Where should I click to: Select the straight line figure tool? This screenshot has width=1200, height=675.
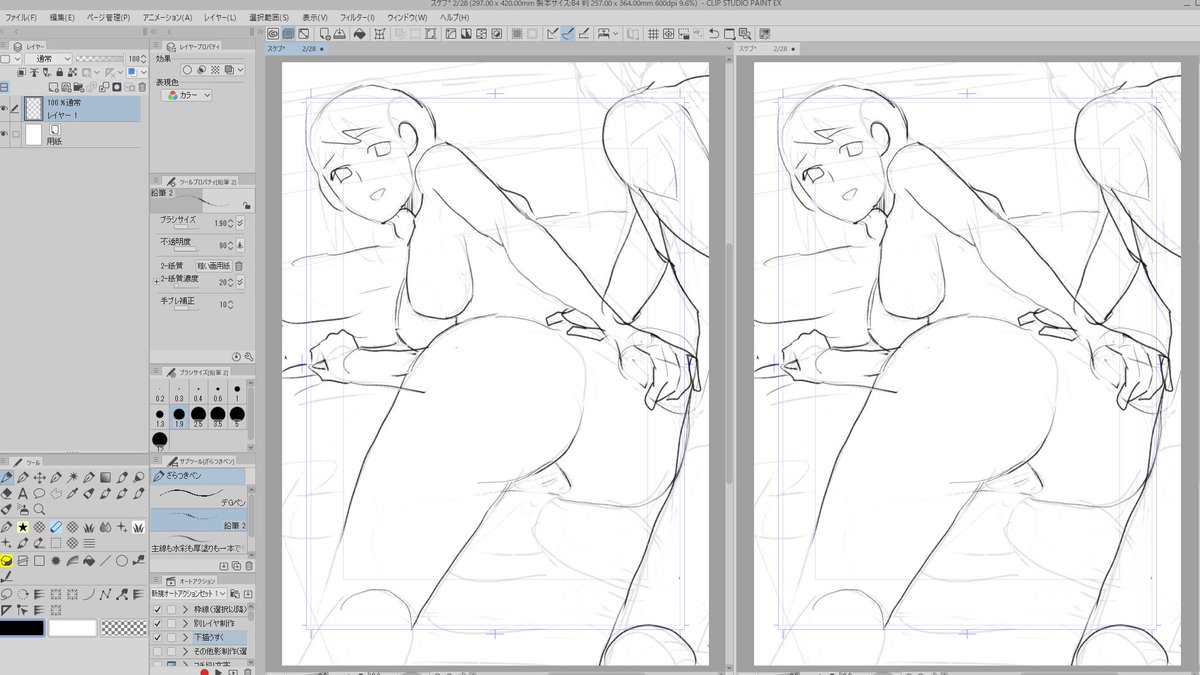pos(105,561)
